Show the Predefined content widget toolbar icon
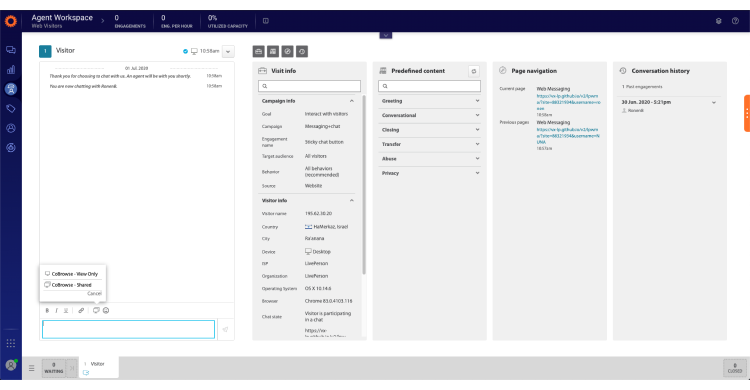Screen dimensions: 750x390 (273, 51)
